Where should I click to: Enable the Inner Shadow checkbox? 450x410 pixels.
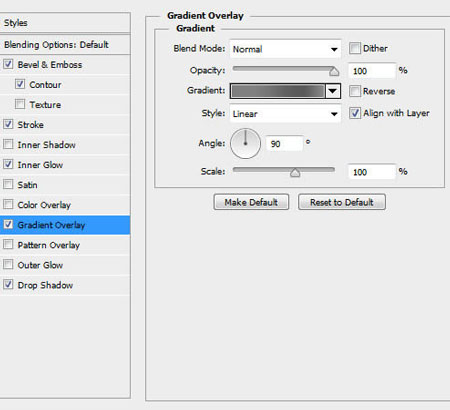coord(8,144)
